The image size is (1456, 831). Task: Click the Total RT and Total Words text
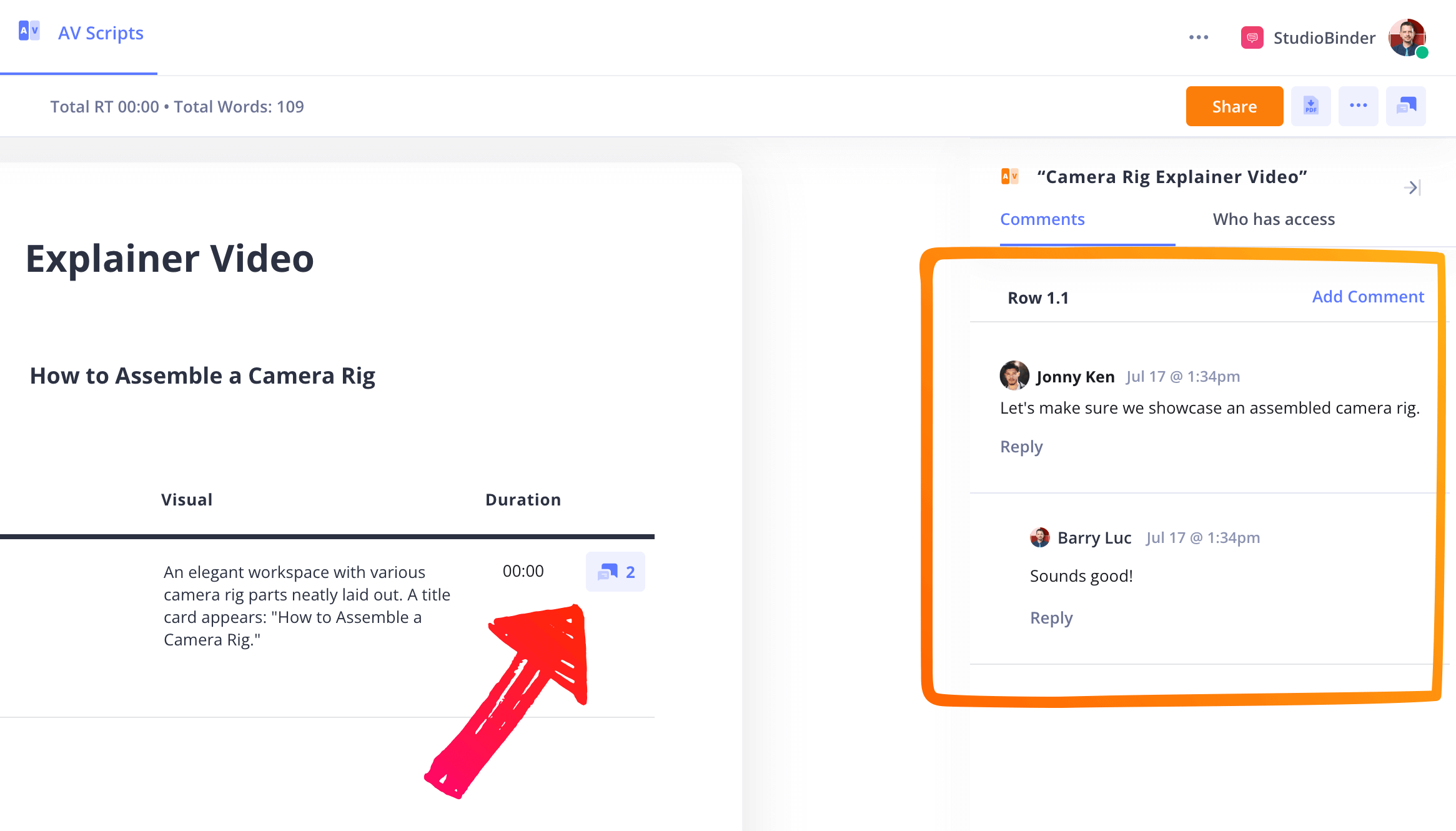coord(177,107)
